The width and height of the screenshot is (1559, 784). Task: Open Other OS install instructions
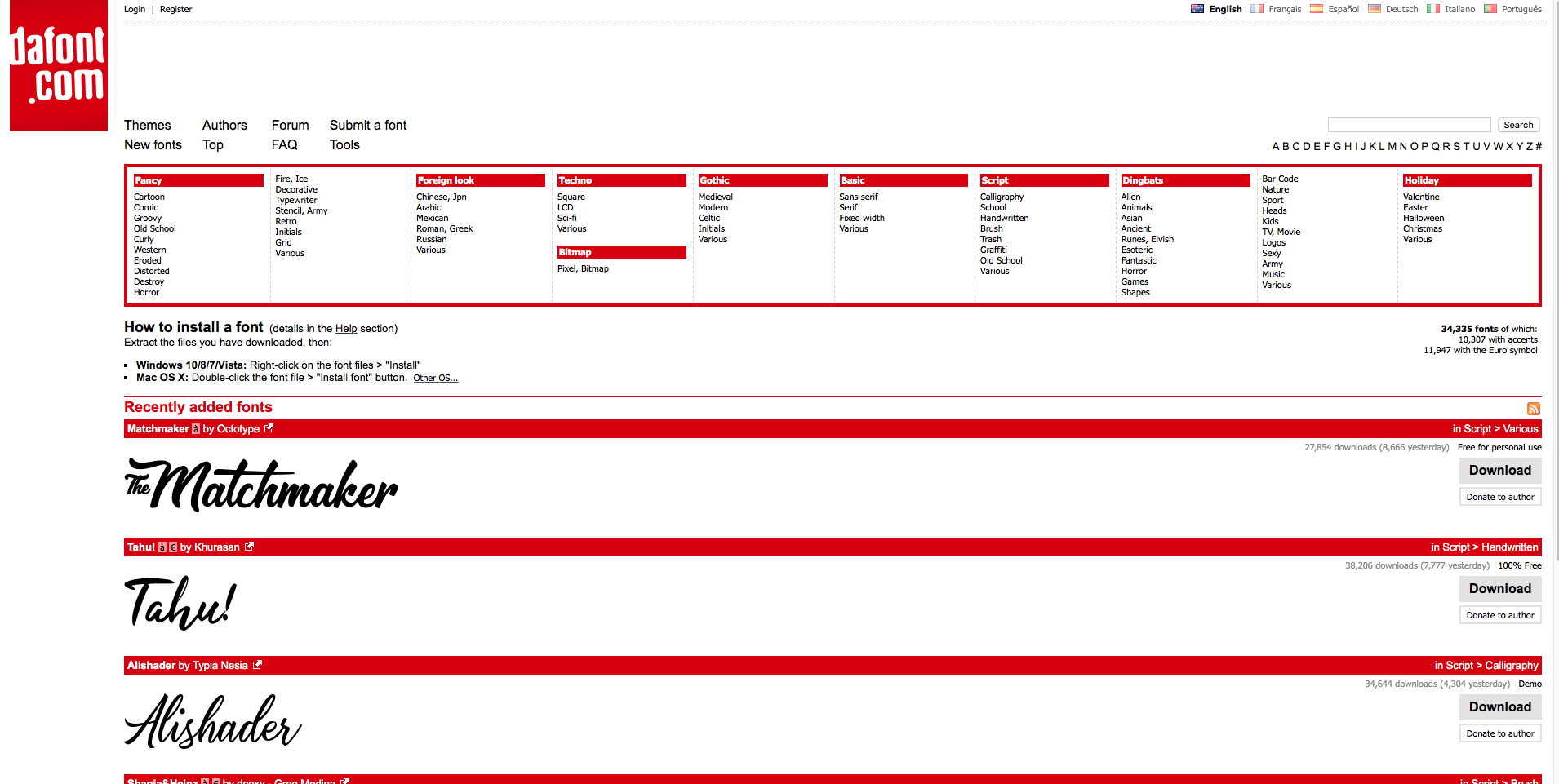click(x=435, y=378)
